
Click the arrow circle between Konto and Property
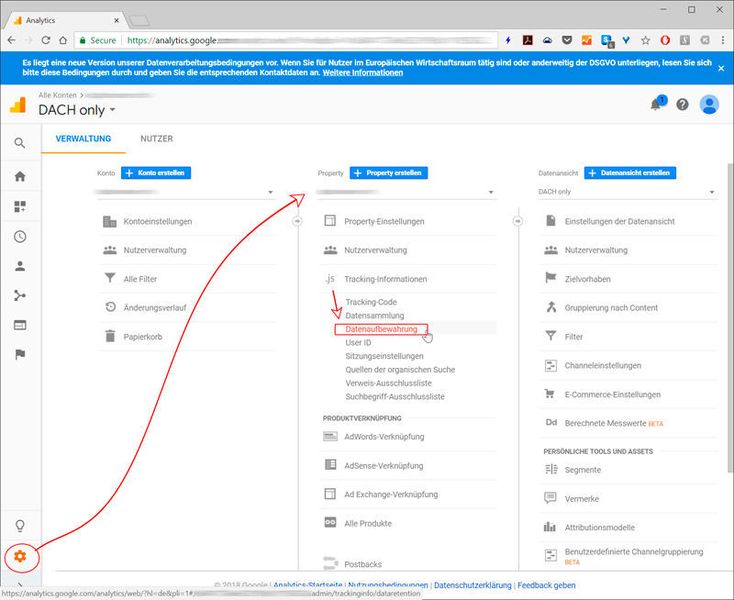[297, 221]
